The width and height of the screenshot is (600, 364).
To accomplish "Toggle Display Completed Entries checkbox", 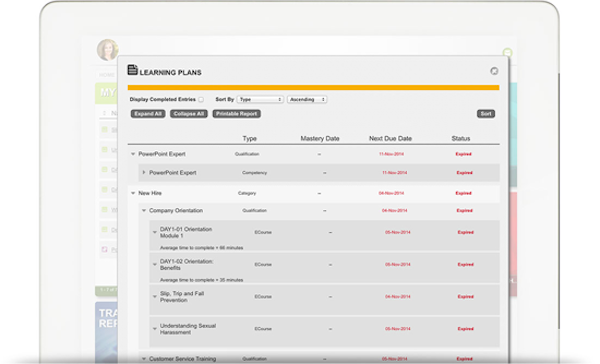I will [x=201, y=100].
